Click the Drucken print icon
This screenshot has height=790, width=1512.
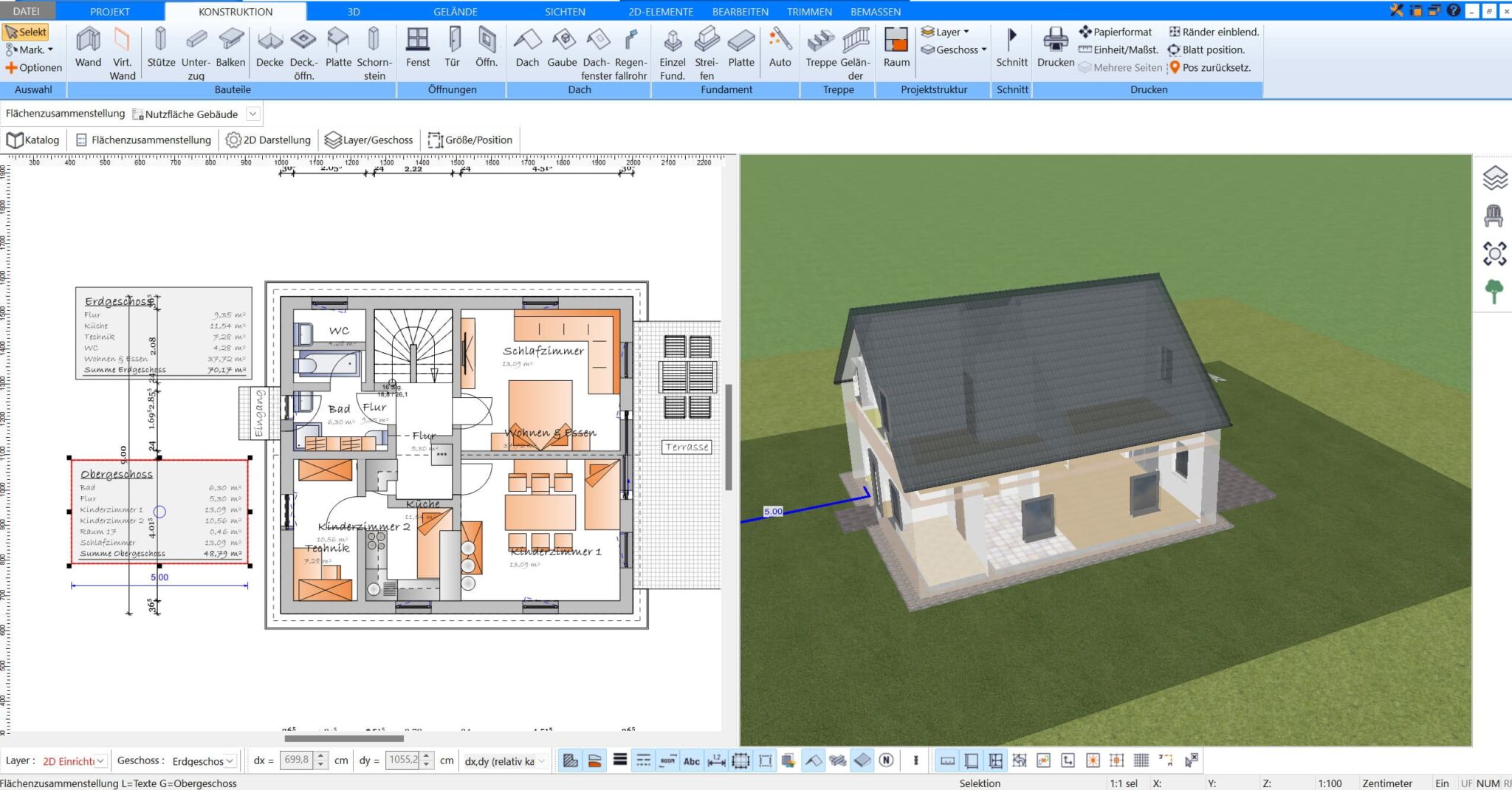coord(1055,48)
